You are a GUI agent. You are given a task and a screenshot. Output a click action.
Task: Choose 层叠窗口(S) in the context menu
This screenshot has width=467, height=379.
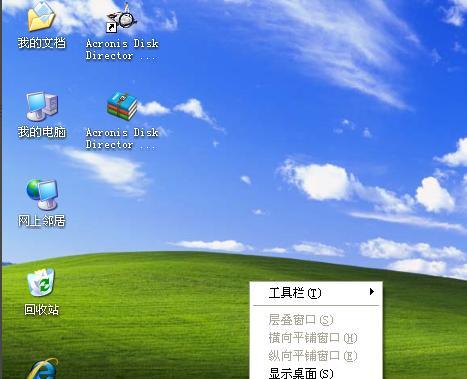click(316, 320)
